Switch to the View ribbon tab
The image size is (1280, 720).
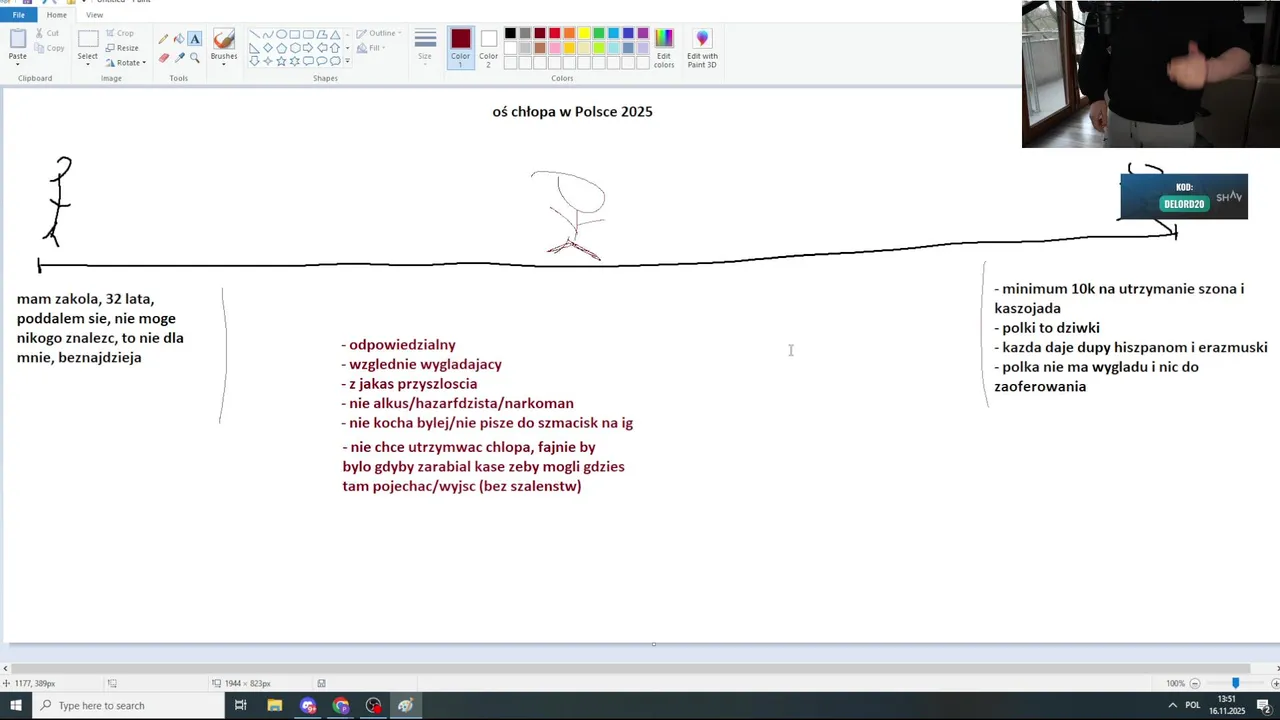[x=94, y=15]
